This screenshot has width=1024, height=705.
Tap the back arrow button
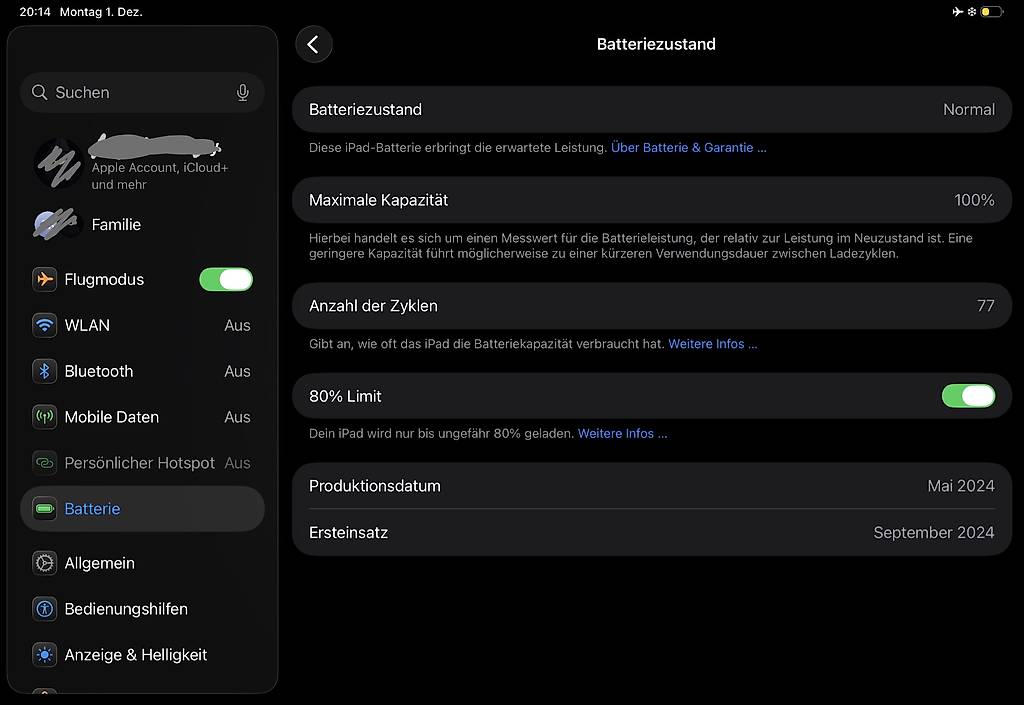[313, 44]
